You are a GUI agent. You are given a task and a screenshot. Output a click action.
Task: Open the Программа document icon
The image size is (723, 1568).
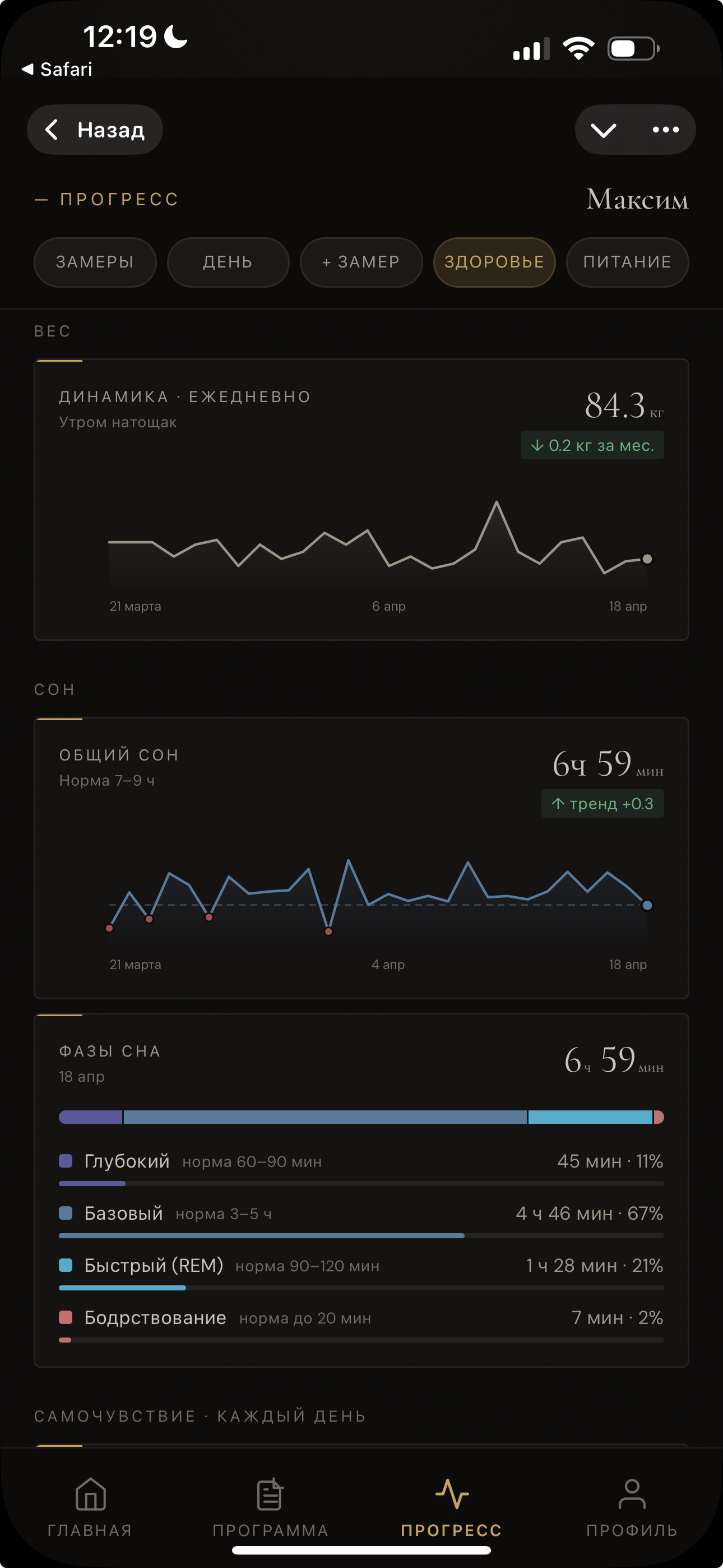[x=270, y=1495]
